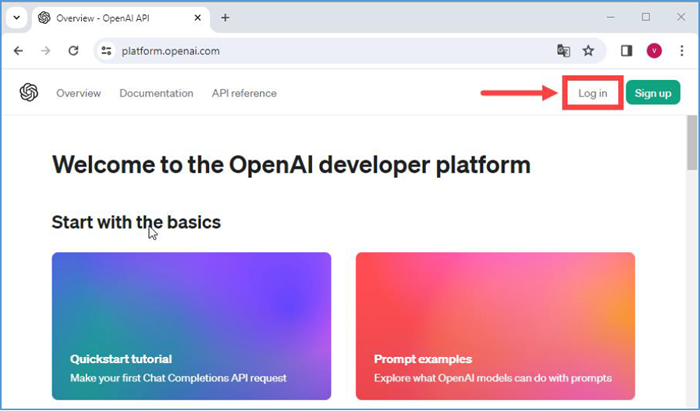The width and height of the screenshot is (700, 411).
Task: Click 'Explore what OpenAI models can do with prompts' text
Action: point(493,378)
